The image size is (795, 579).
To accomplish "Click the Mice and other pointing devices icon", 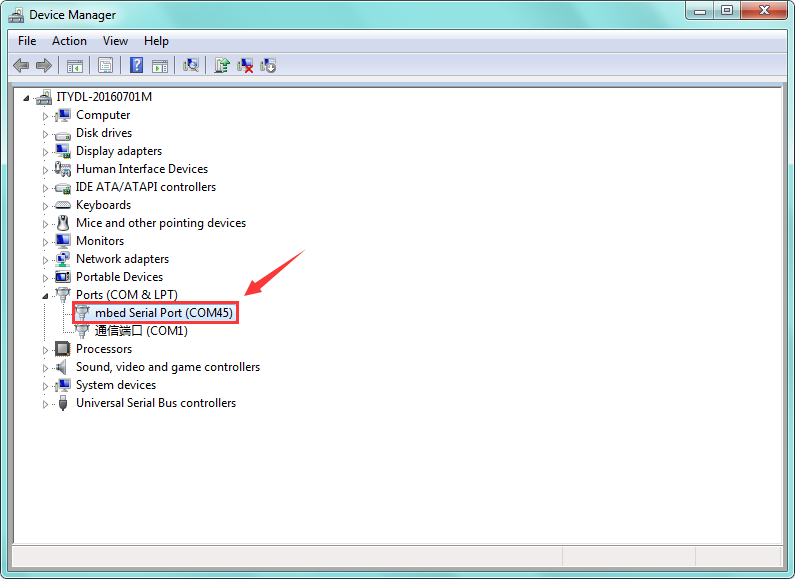I will pyautogui.click(x=63, y=223).
